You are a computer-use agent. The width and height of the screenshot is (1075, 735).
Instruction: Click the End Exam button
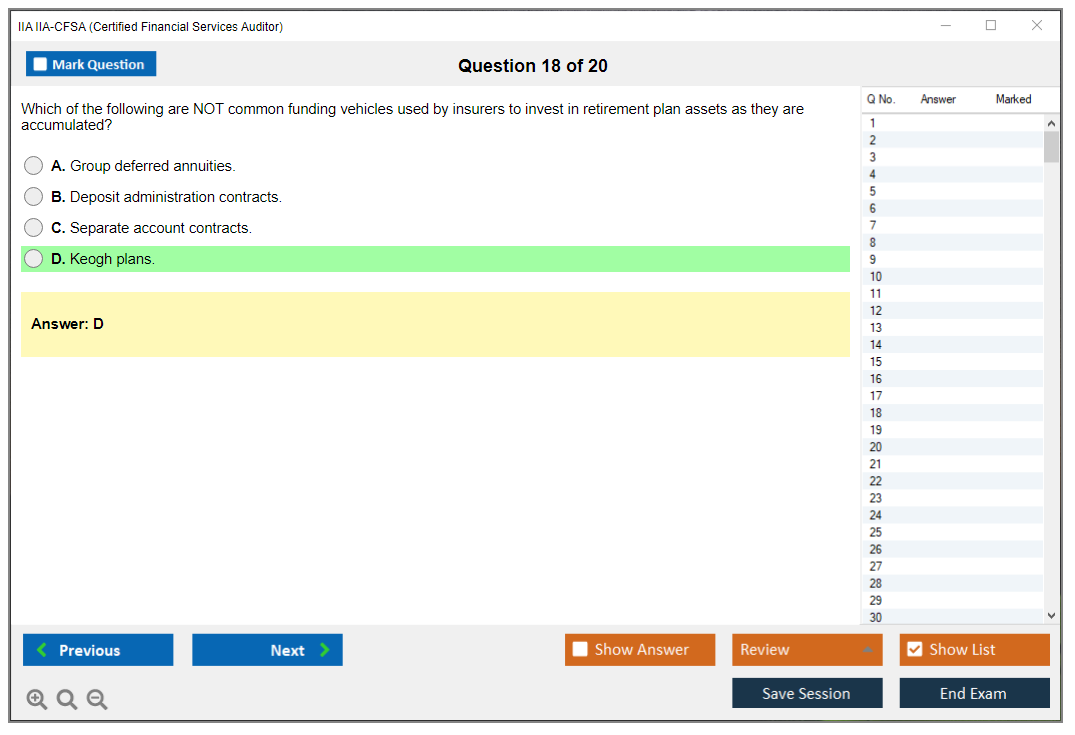[974, 693]
